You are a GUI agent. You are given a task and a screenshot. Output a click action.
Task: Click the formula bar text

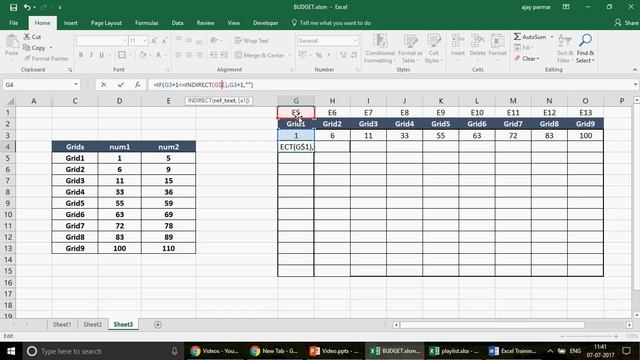pyautogui.click(x=203, y=84)
